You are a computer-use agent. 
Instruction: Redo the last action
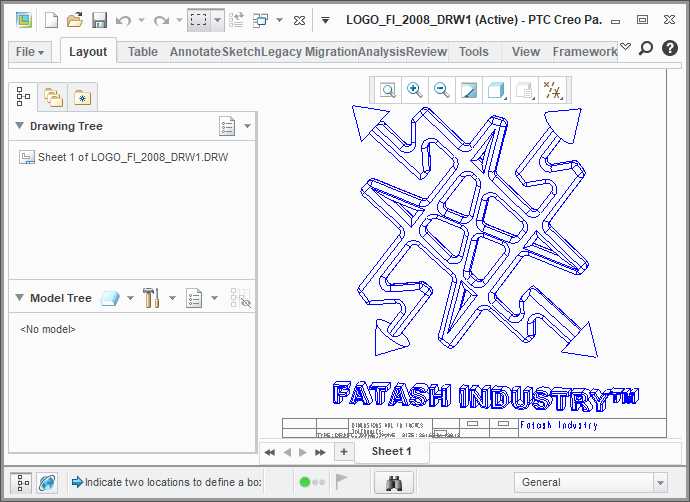161,20
